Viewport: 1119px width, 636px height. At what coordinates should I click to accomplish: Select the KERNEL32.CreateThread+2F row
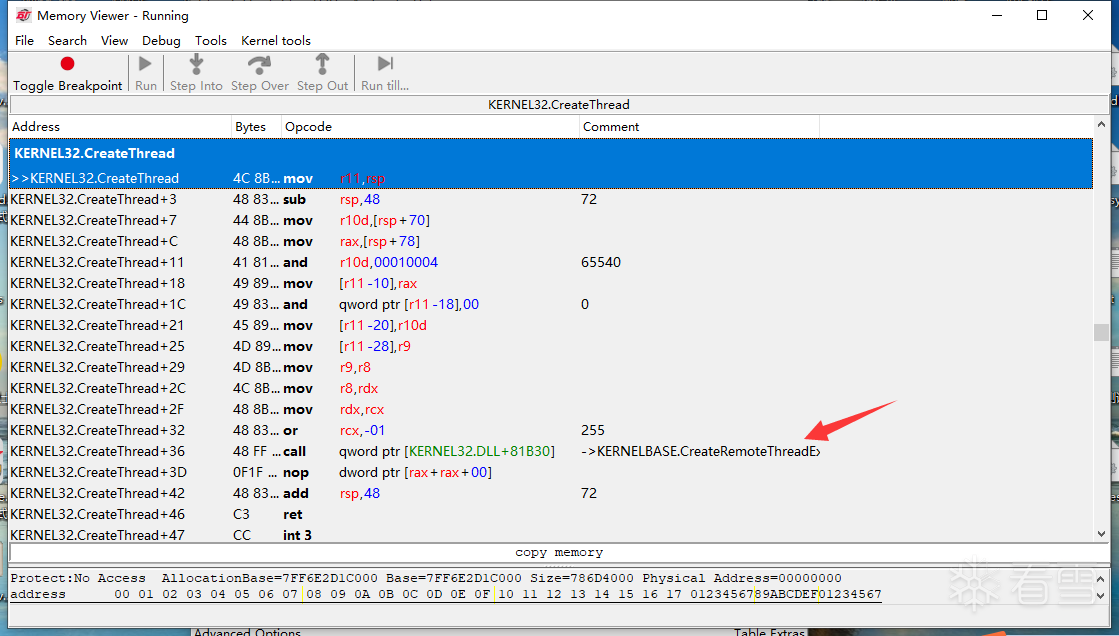(x=551, y=409)
